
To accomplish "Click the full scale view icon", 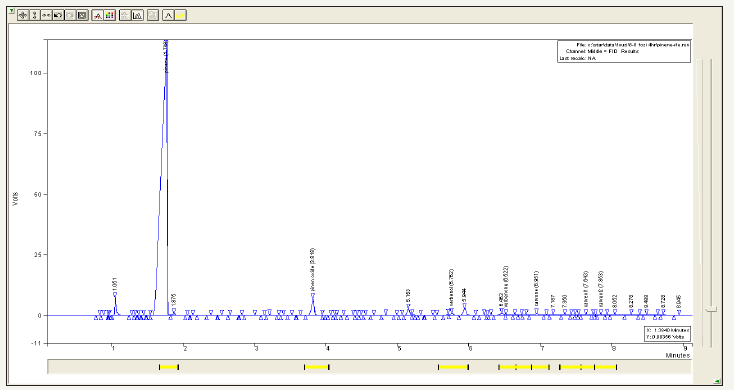I will point(82,15).
